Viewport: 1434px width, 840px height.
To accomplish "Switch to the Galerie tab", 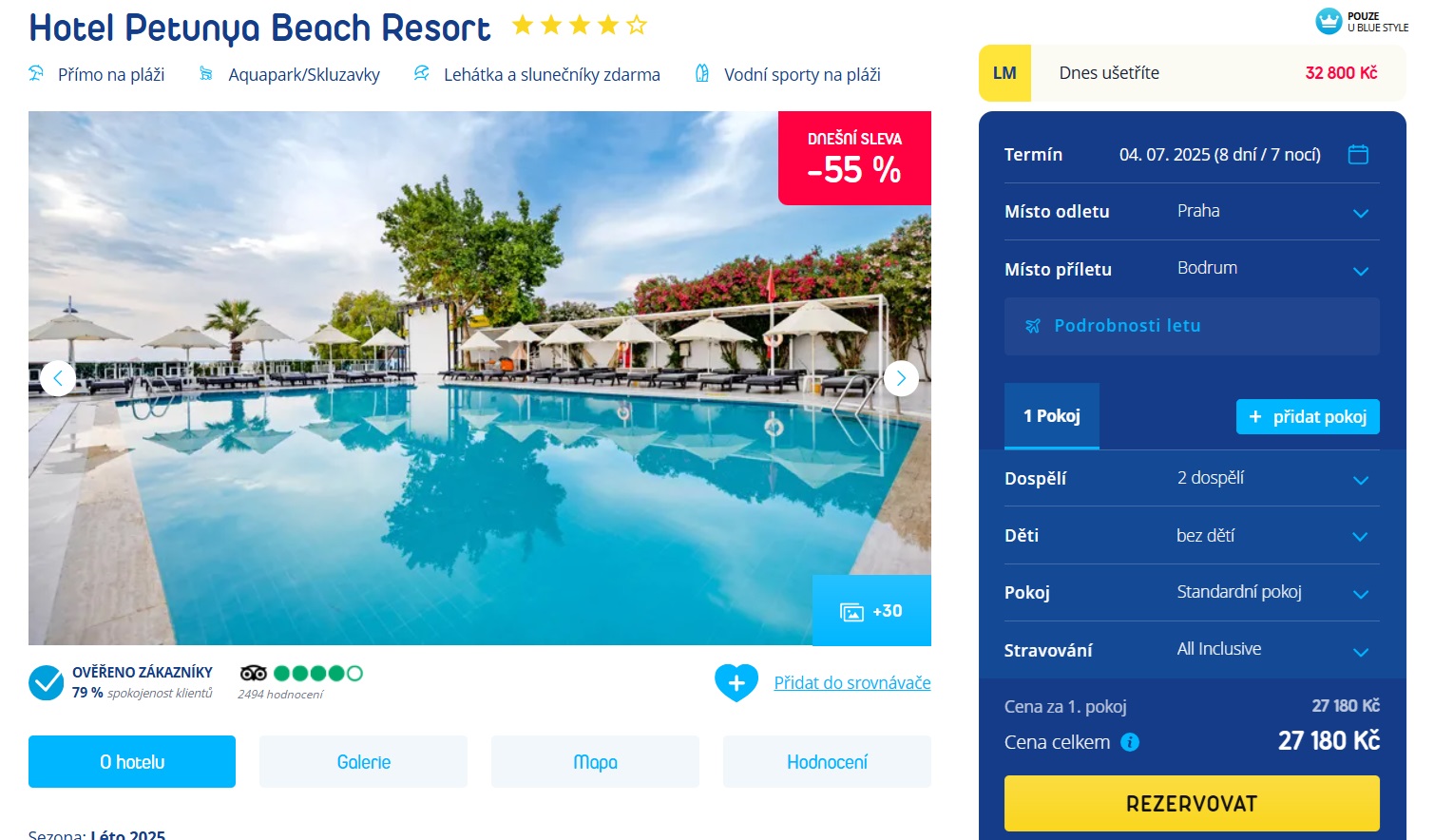I will click(x=363, y=761).
